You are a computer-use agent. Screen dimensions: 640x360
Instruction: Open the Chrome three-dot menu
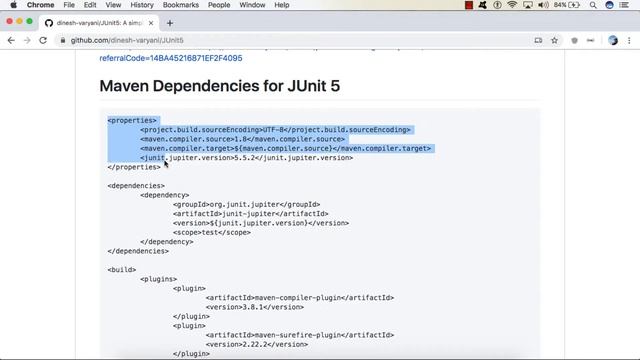pos(629,40)
